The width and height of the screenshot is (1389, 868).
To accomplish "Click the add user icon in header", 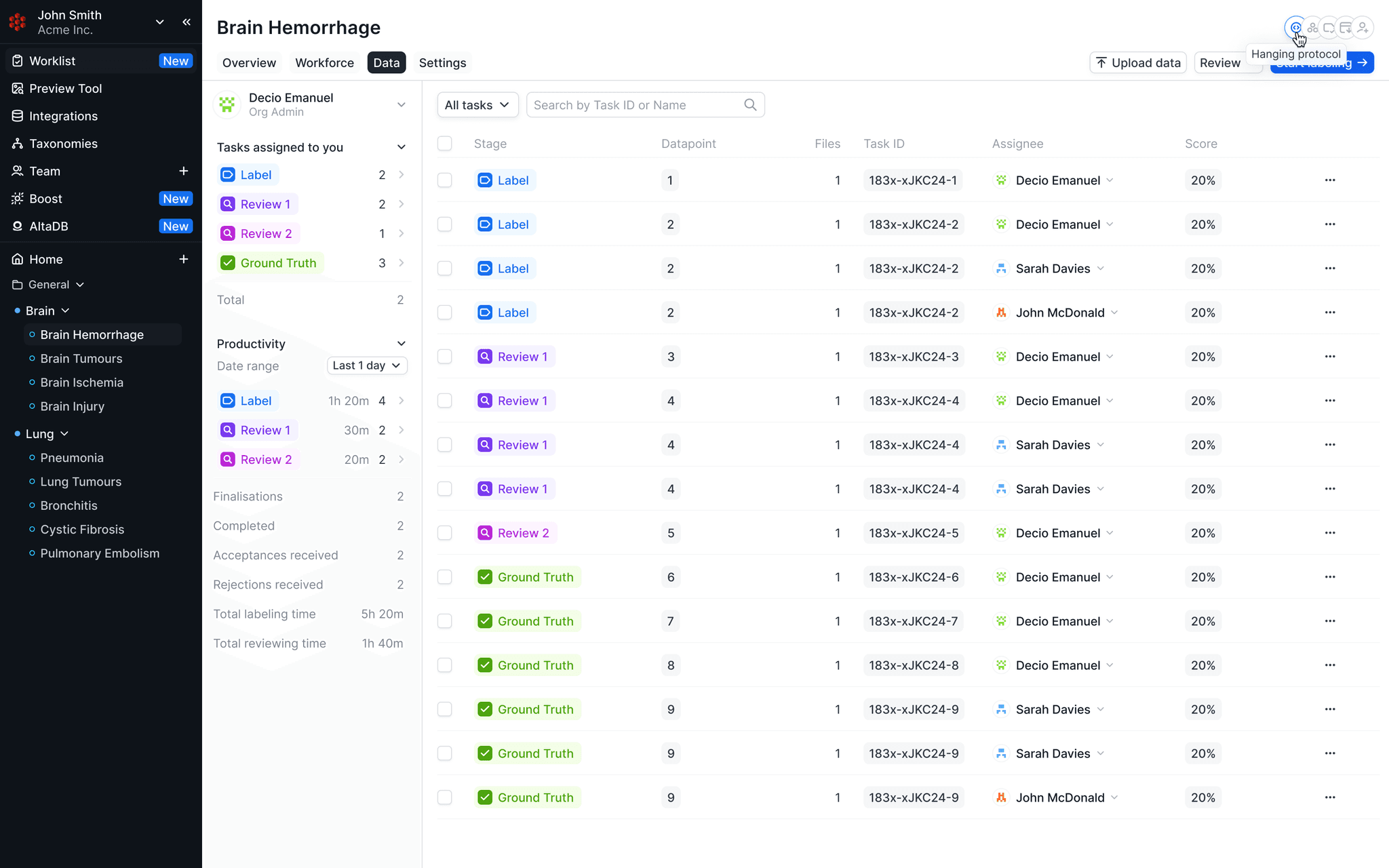I will (x=1363, y=28).
